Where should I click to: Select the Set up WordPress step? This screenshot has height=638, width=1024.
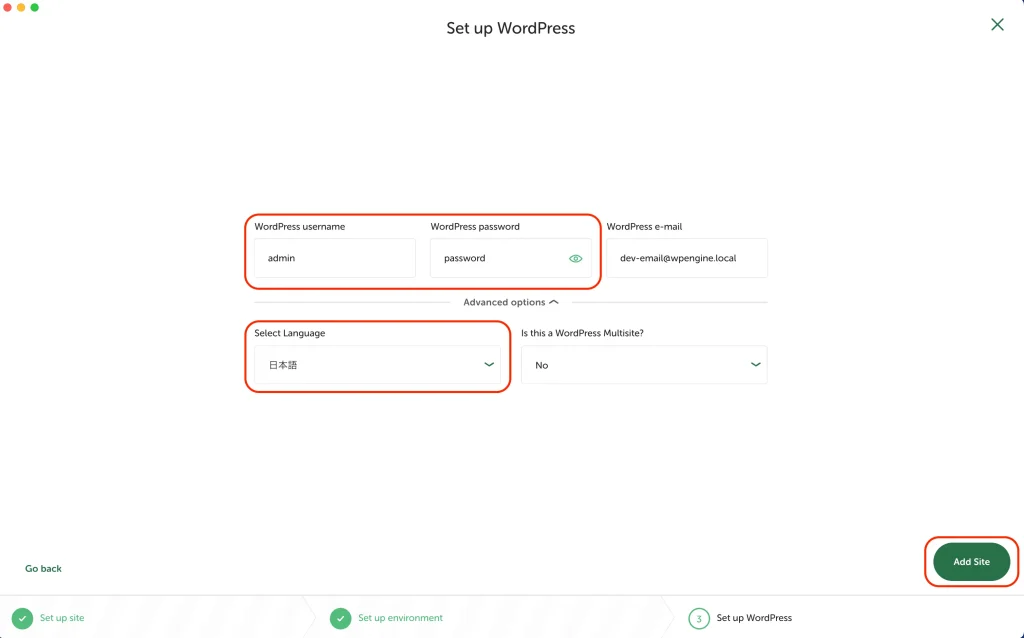coord(753,618)
